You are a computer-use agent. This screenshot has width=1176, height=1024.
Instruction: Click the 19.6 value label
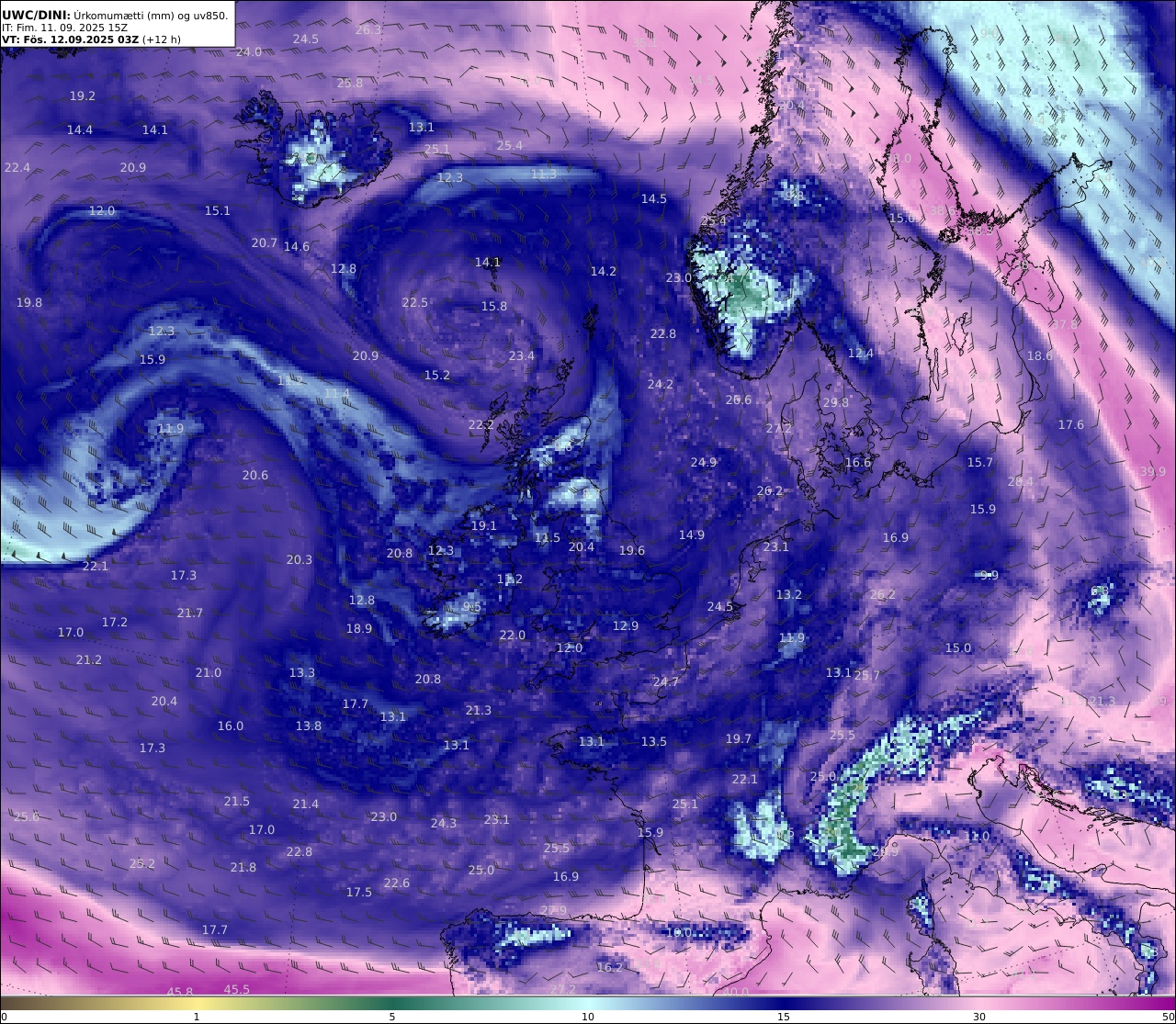(x=632, y=551)
